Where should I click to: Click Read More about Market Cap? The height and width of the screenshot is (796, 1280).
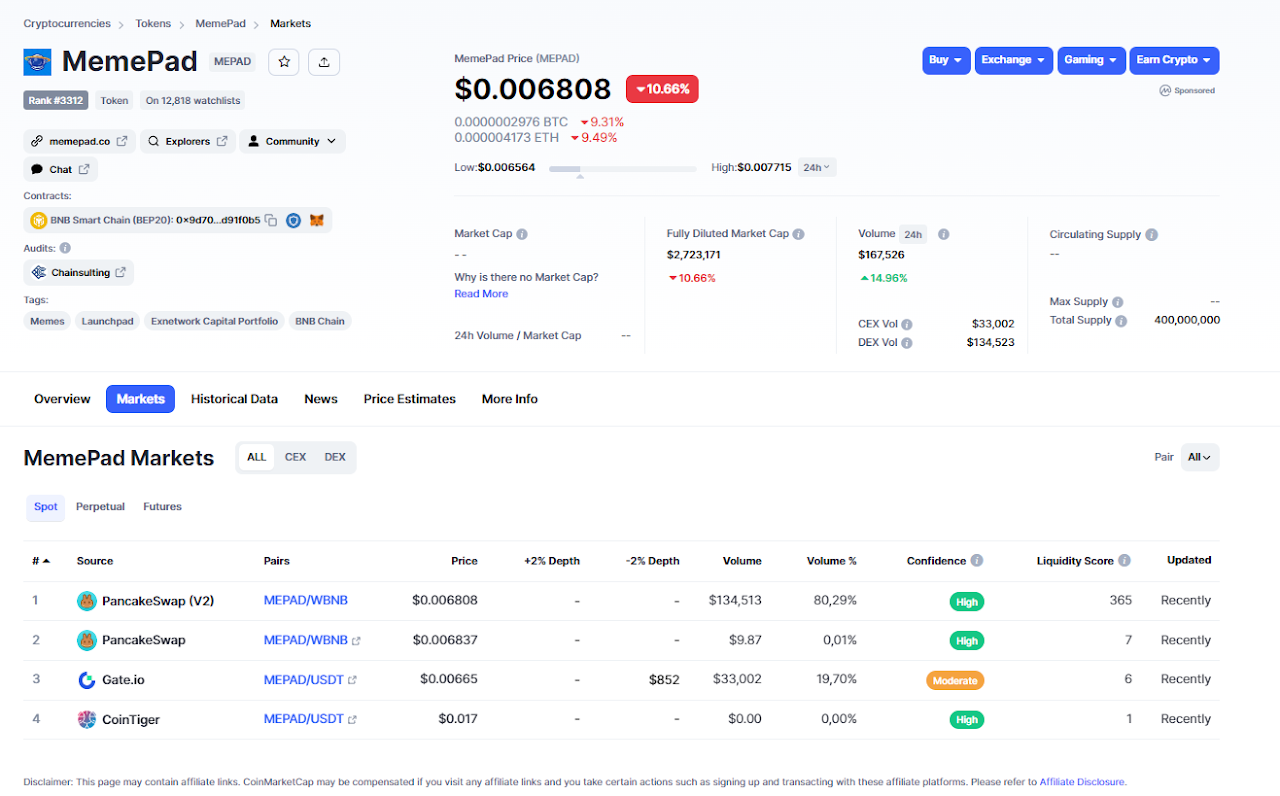[x=481, y=294]
